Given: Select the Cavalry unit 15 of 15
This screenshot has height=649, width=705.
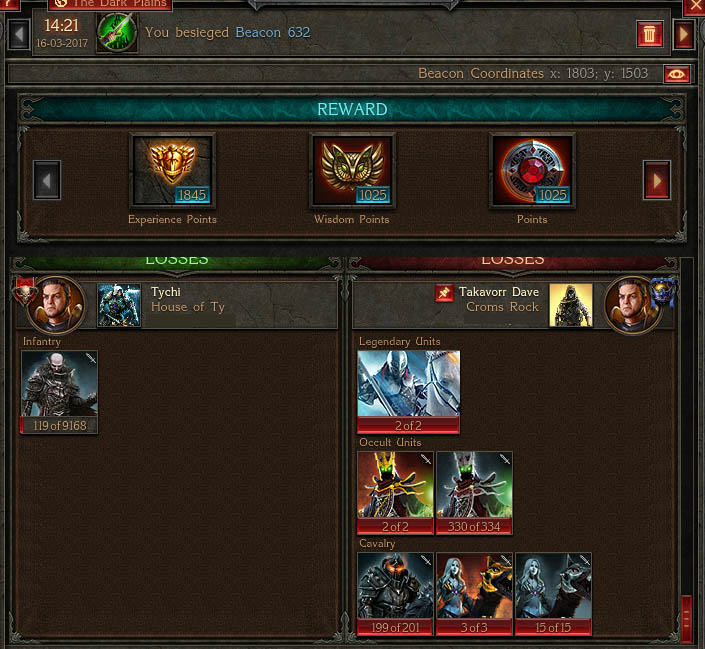Looking at the screenshot, I should (553, 594).
